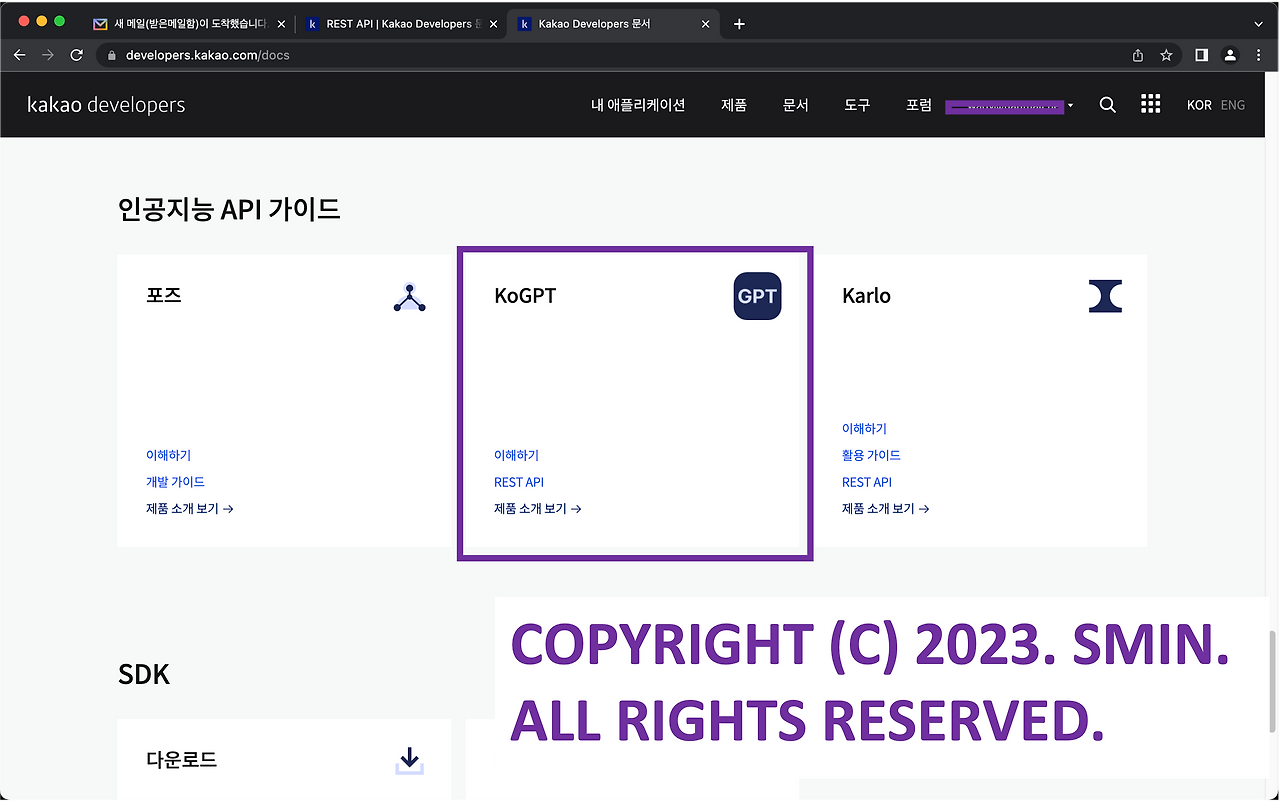Screen dimensions: 1280x801
Task: Click the kakao developers logo
Action: [106, 105]
